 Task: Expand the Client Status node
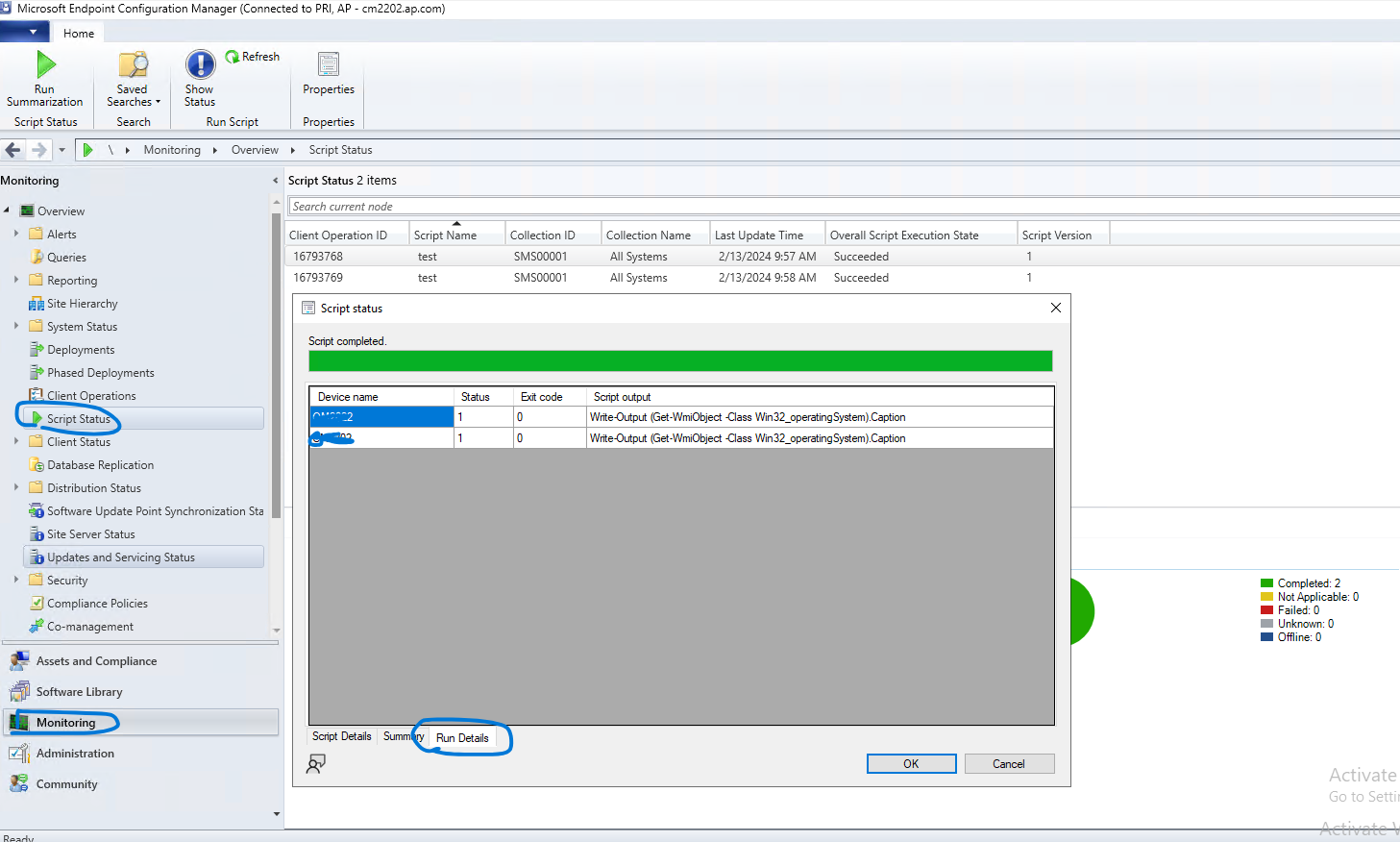(x=16, y=441)
